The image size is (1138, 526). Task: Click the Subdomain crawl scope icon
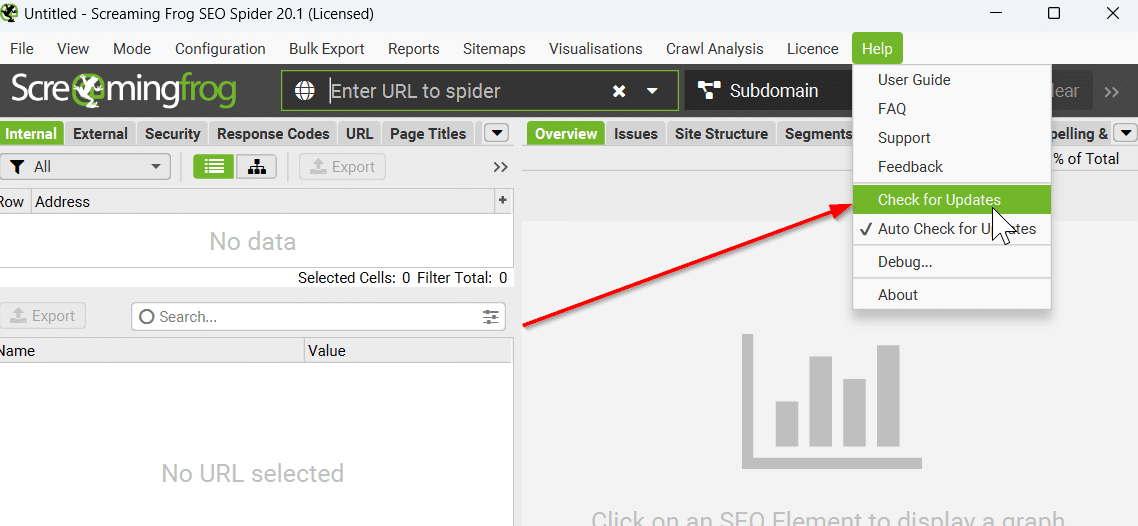point(709,91)
